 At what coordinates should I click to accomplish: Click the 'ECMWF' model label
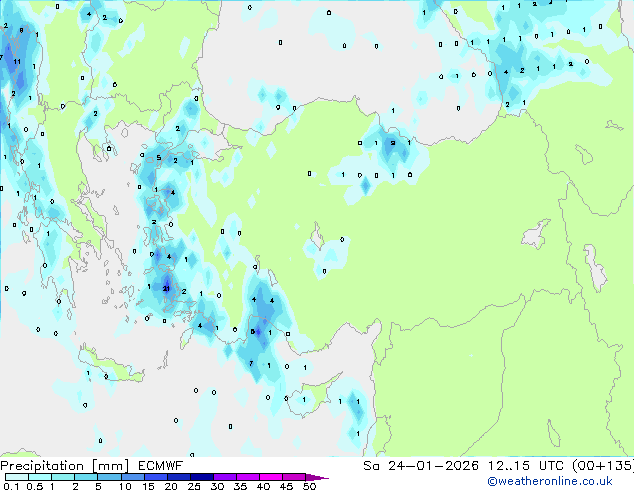click(161, 466)
